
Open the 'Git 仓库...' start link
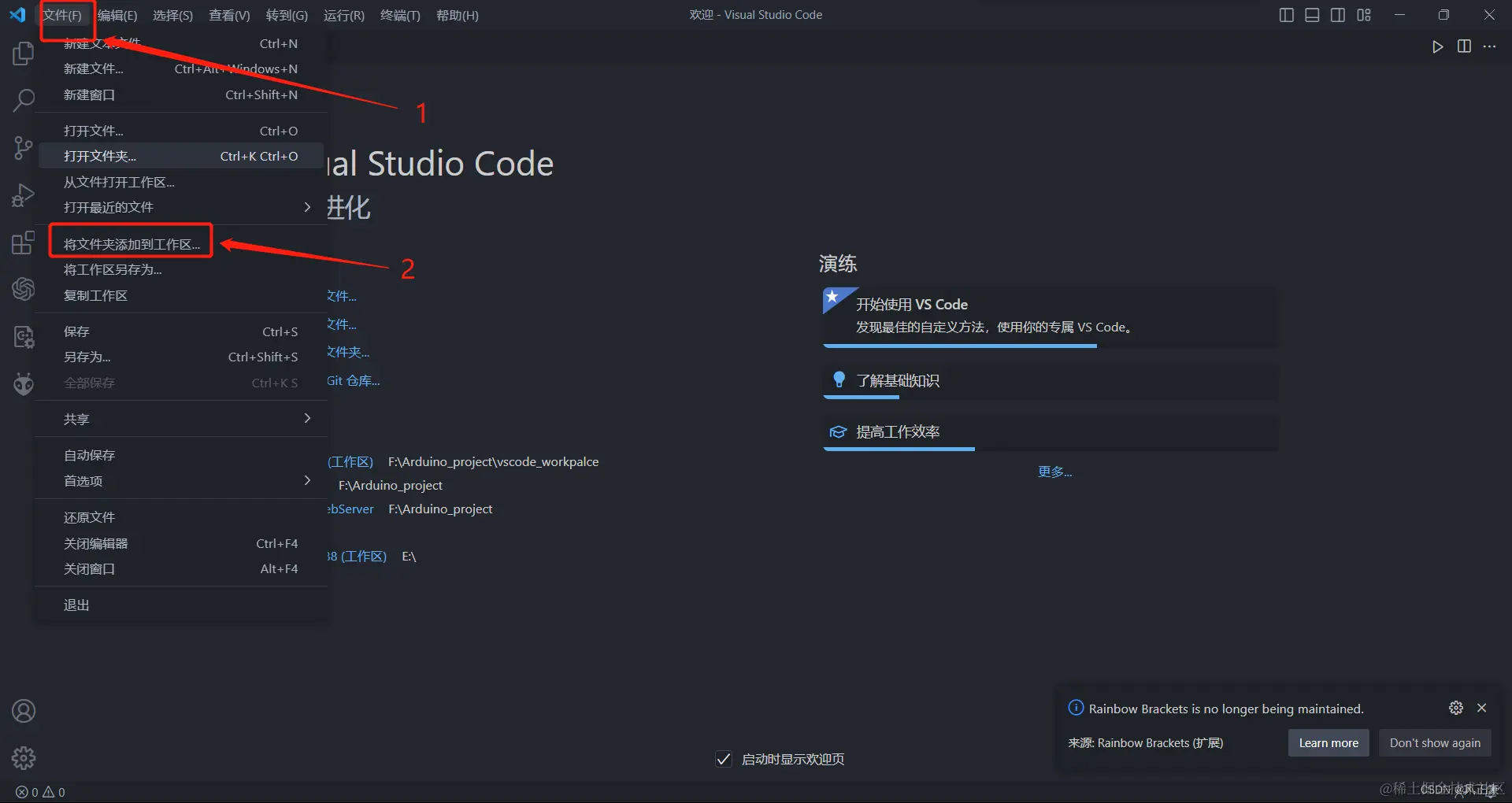[354, 381]
